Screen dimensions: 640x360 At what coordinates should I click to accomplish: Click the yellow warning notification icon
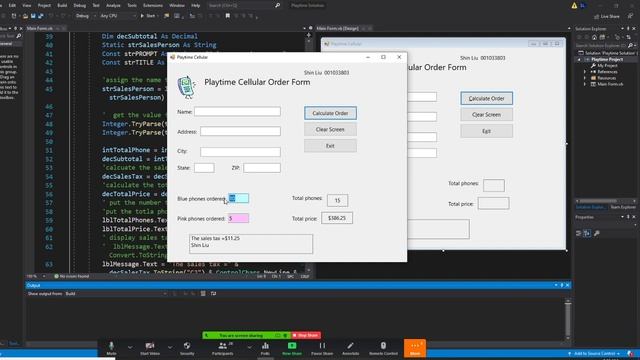(x=574, y=5)
